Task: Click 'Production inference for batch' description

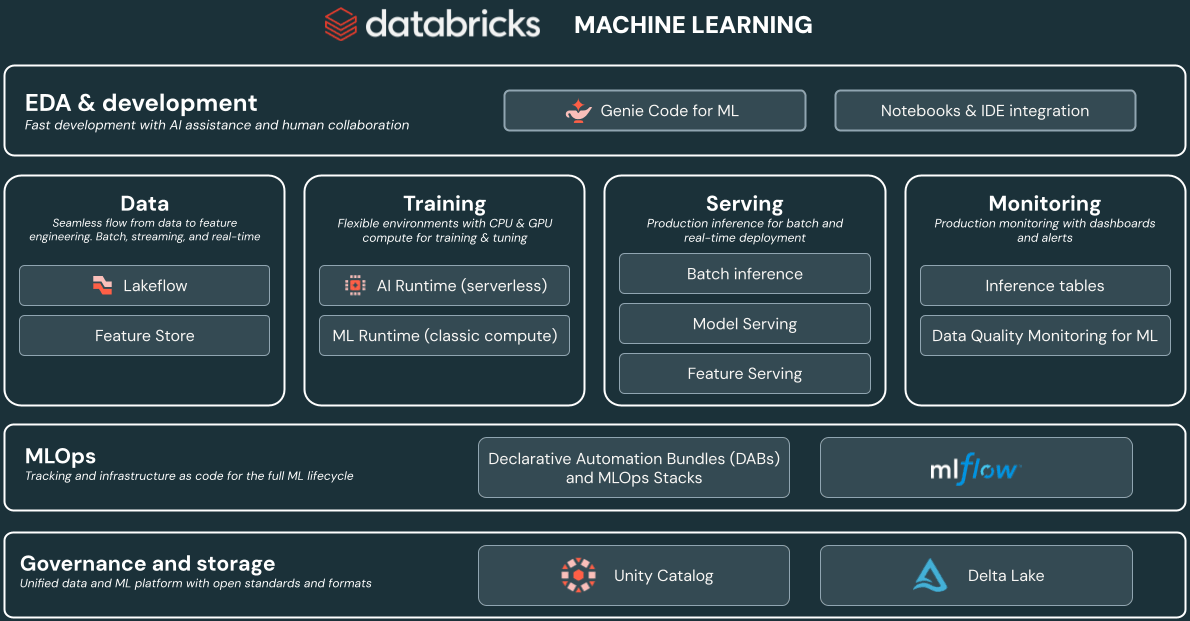Action: click(x=745, y=230)
